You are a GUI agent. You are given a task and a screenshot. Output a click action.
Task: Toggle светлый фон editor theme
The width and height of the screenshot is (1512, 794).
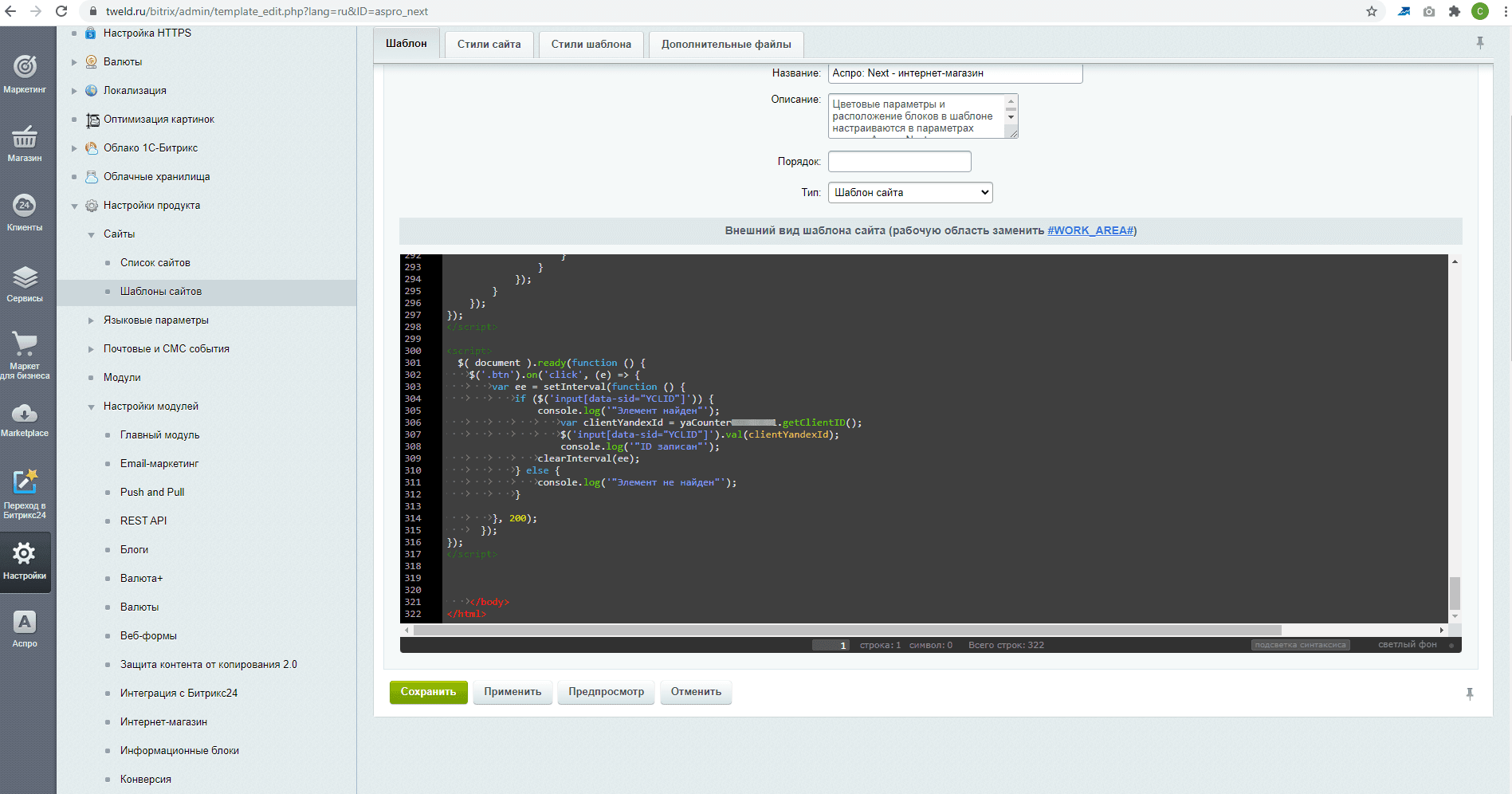pyautogui.click(x=1407, y=645)
